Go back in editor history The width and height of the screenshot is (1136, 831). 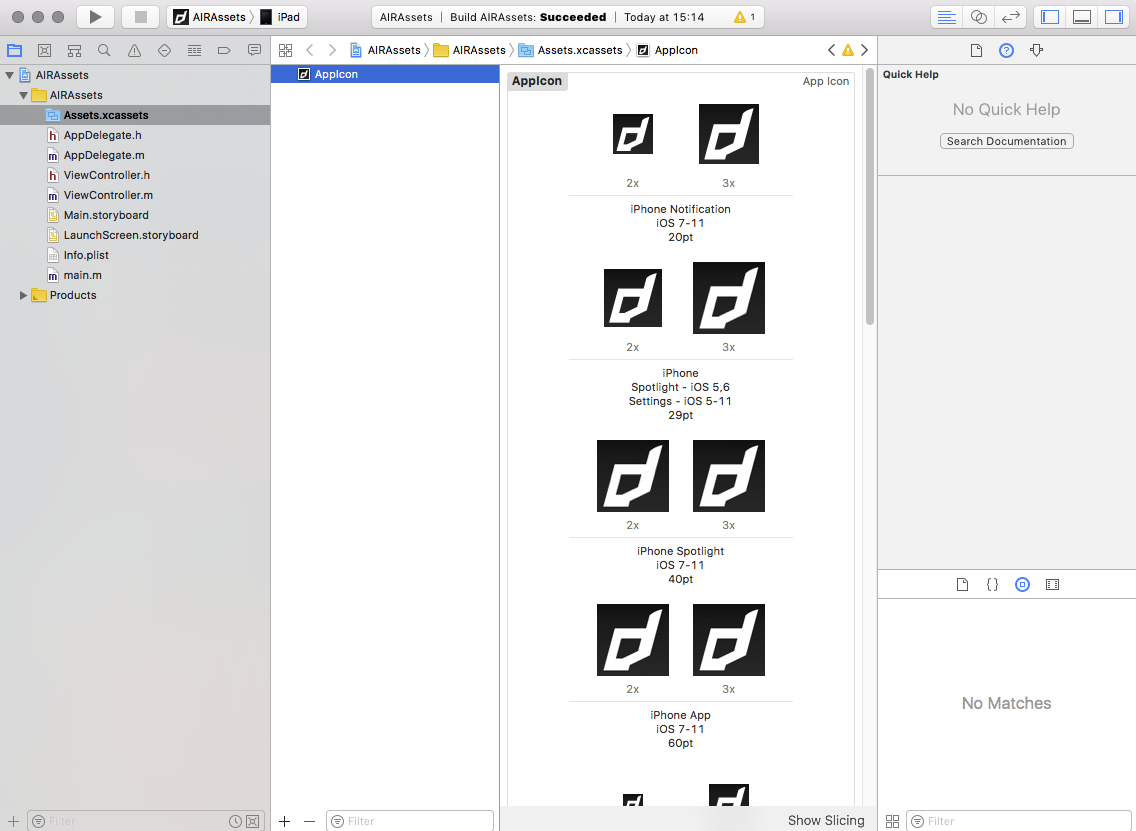309,50
